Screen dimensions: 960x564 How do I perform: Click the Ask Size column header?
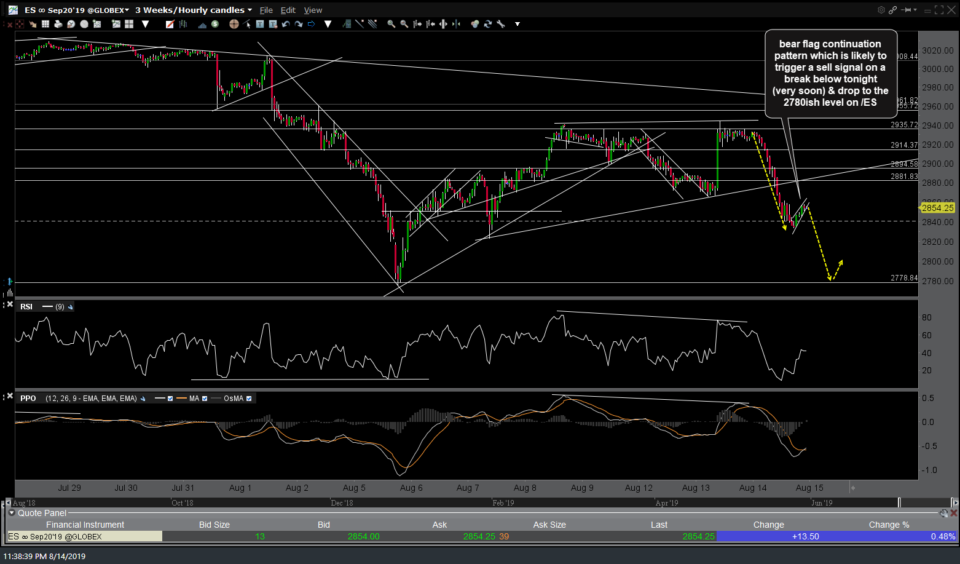click(549, 525)
